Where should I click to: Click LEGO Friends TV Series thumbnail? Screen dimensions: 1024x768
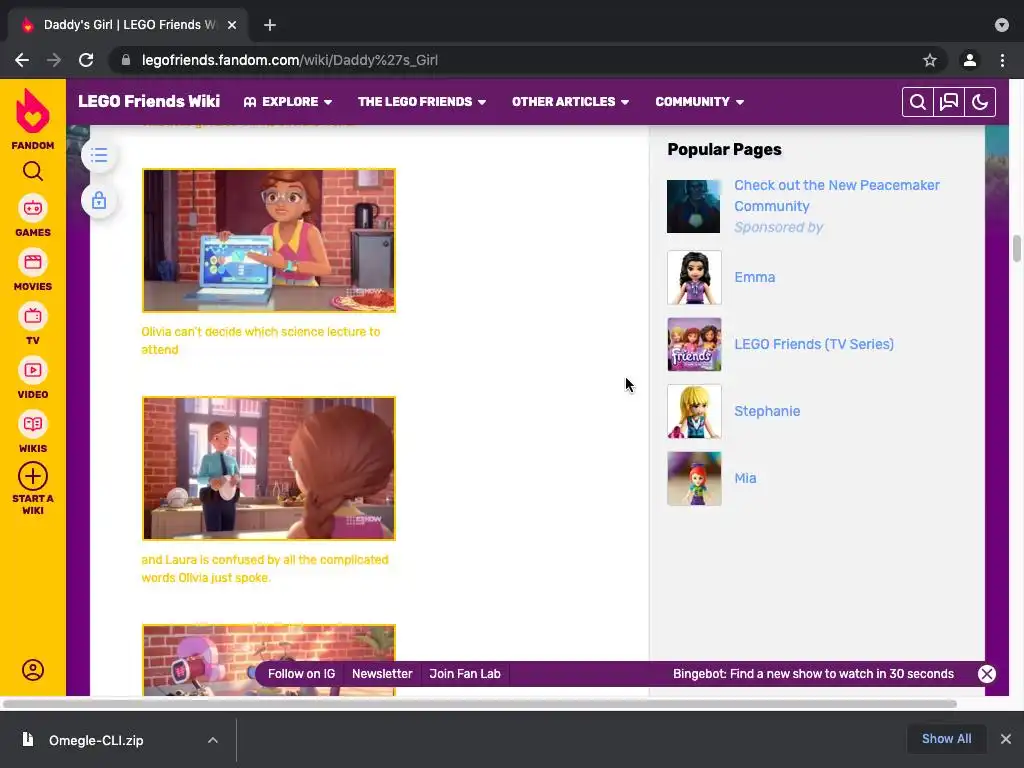click(694, 344)
